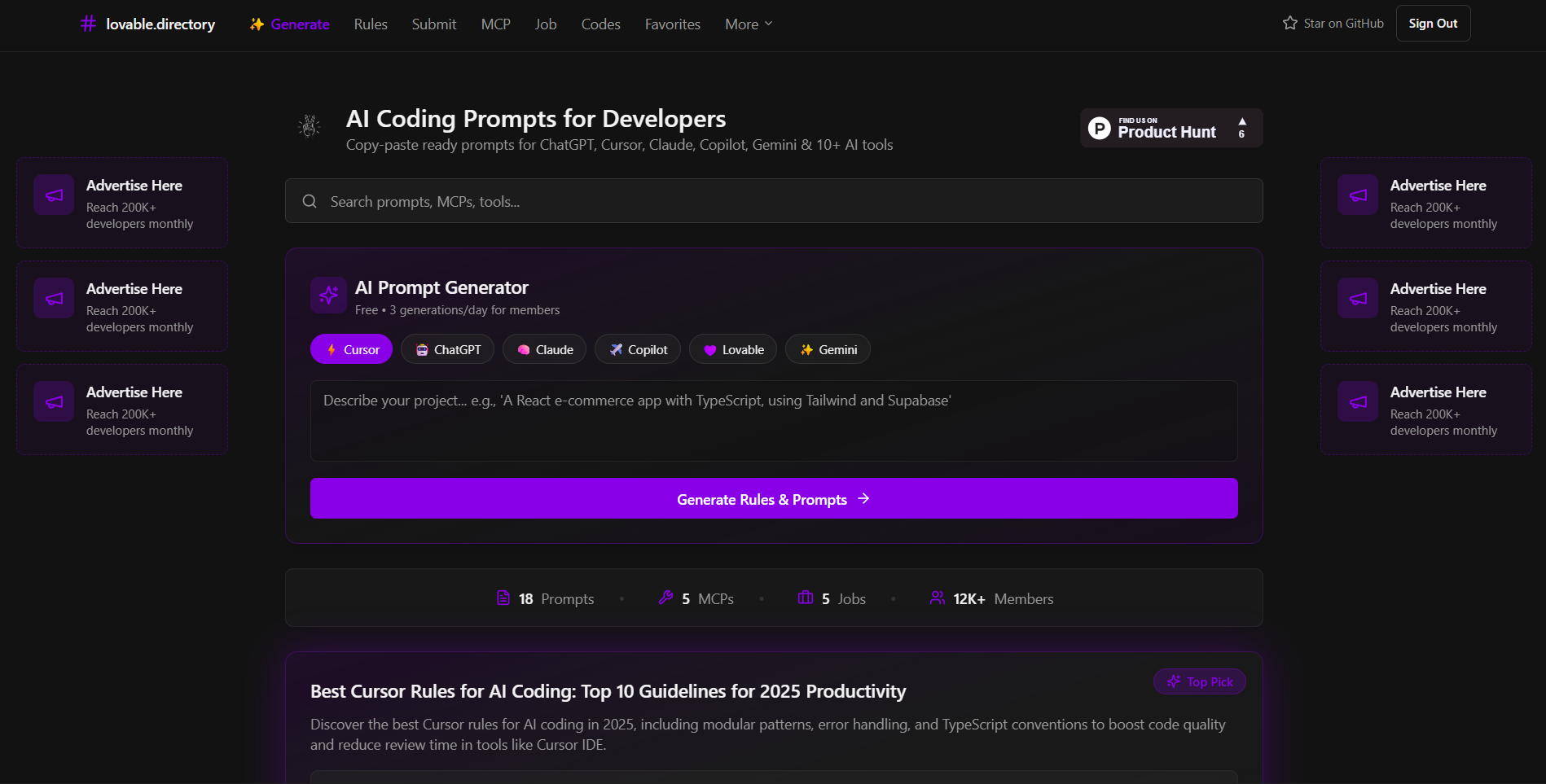Click the Jobs briefcase icon in stats bar
Image resolution: width=1546 pixels, height=784 pixels.
806,597
